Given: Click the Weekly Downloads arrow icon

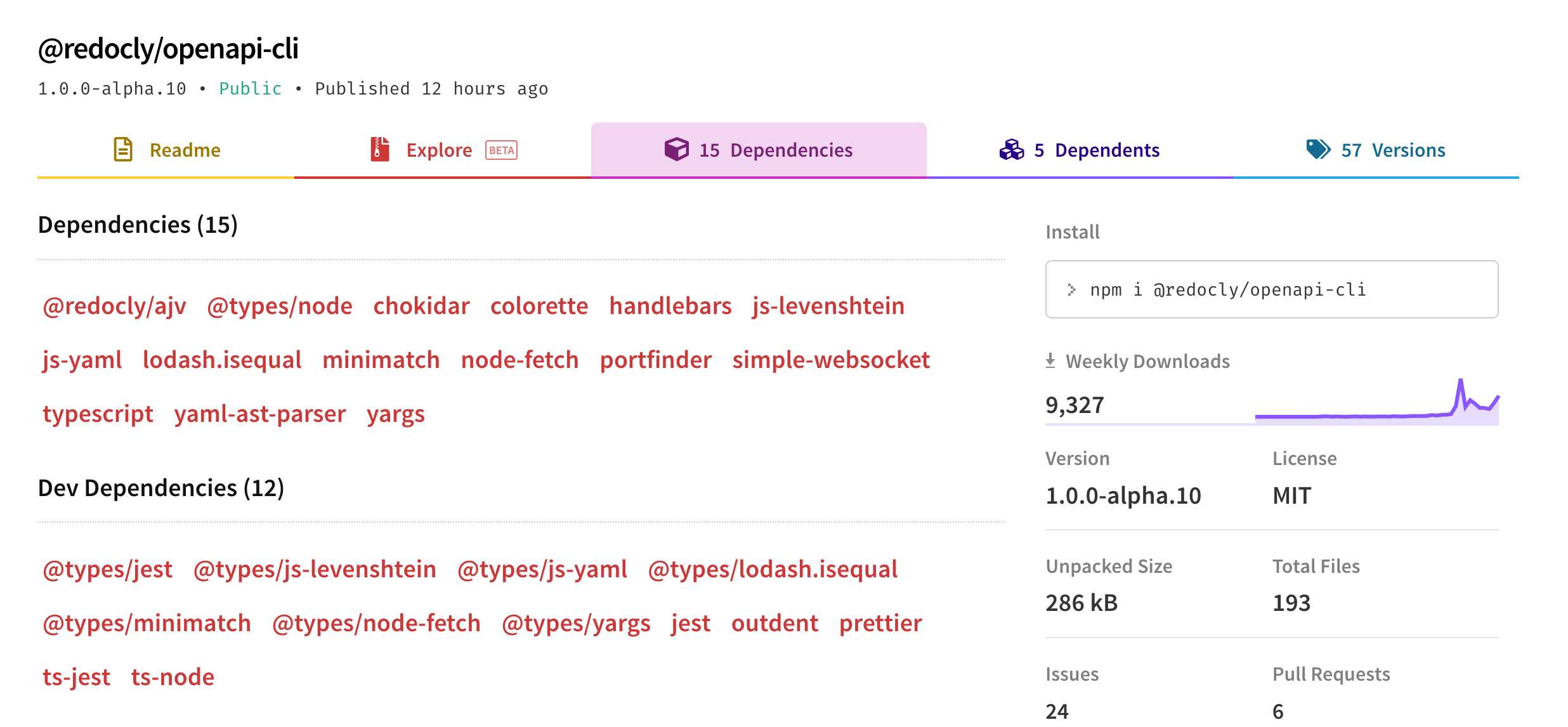Looking at the screenshot, I should coord(1050,361).
